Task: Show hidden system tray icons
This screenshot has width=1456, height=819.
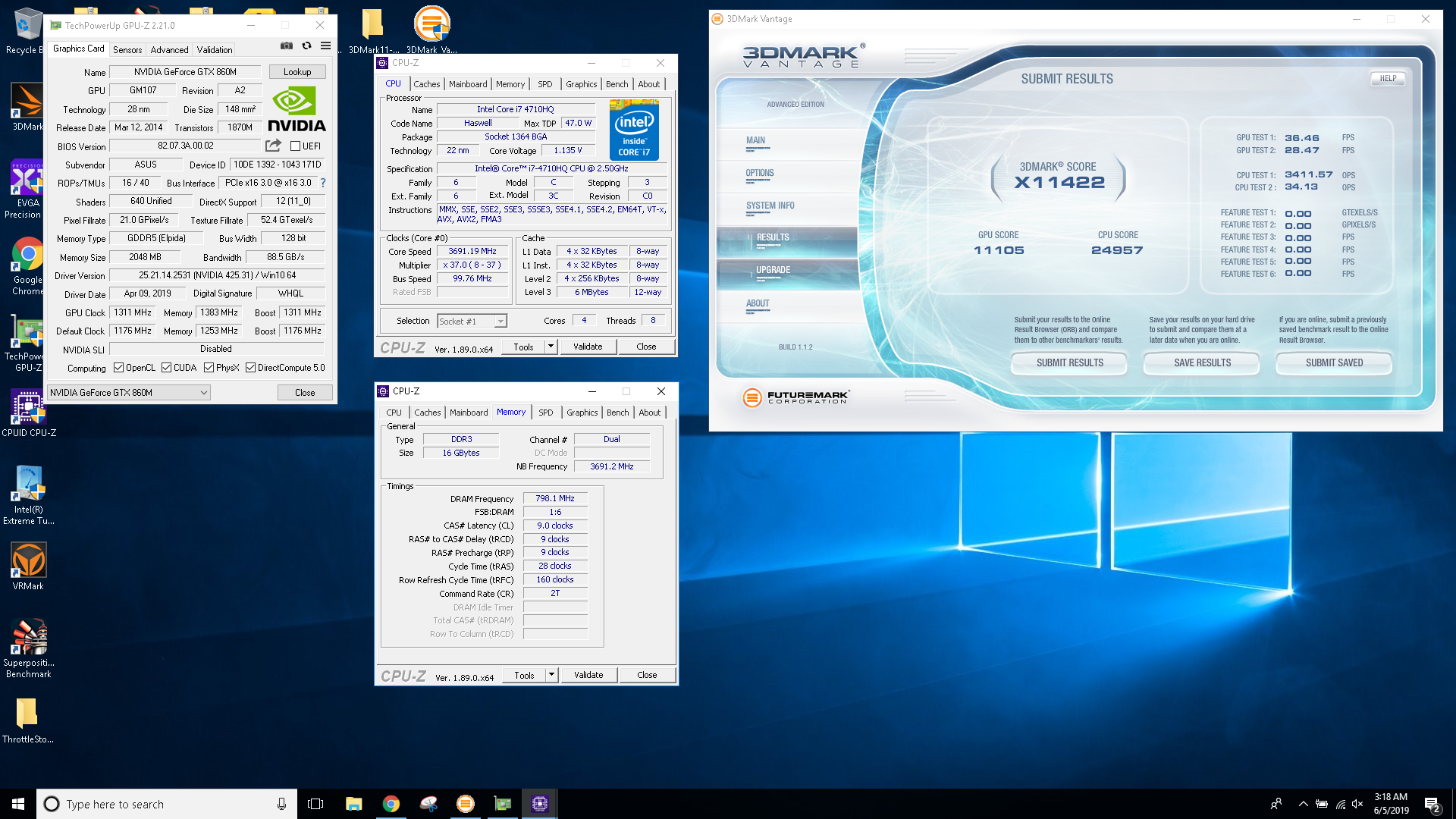Action: pyautogui.click(x=1303, y=804)
